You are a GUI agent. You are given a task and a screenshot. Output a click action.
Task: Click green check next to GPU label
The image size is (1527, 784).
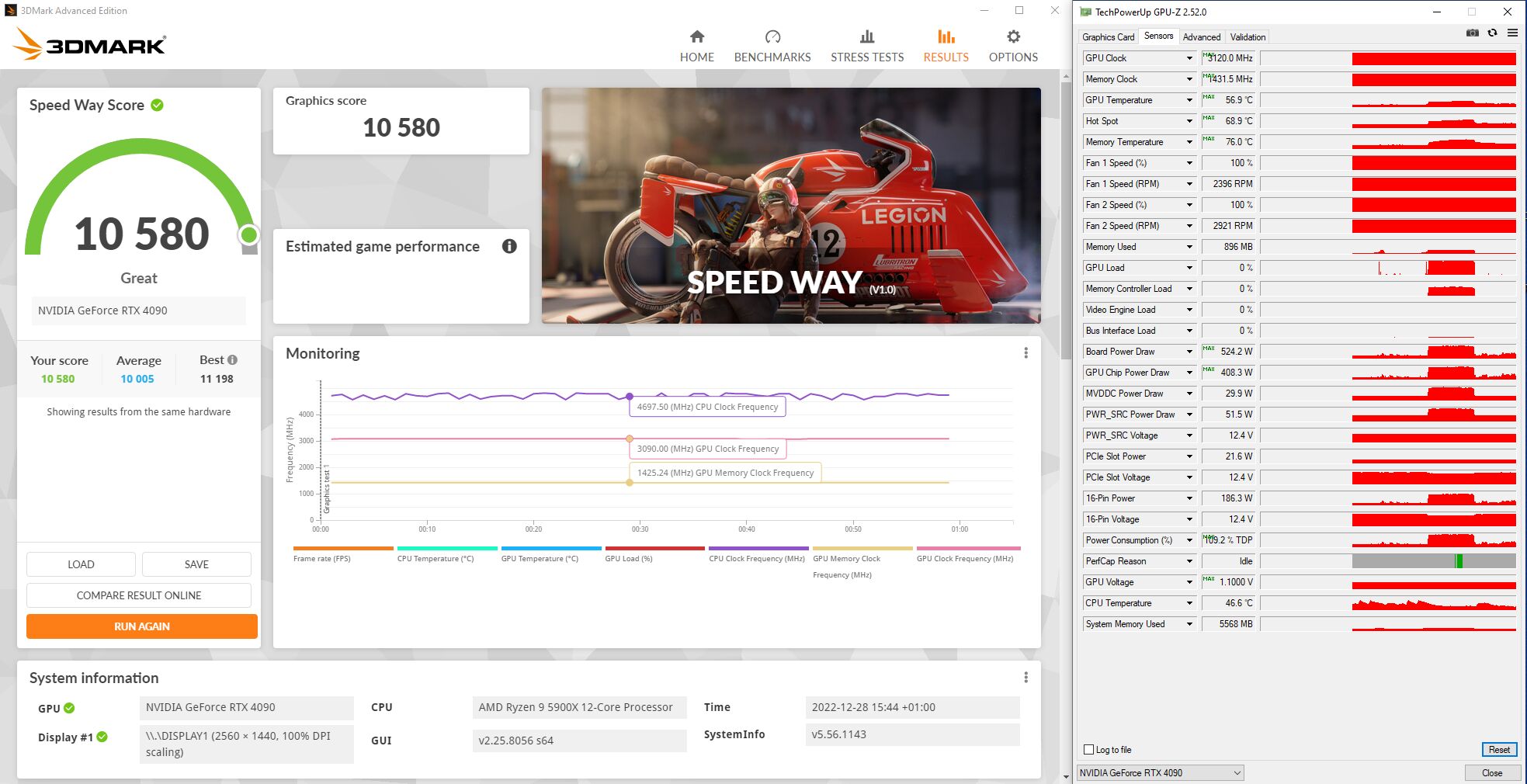(x=69, y=708)
